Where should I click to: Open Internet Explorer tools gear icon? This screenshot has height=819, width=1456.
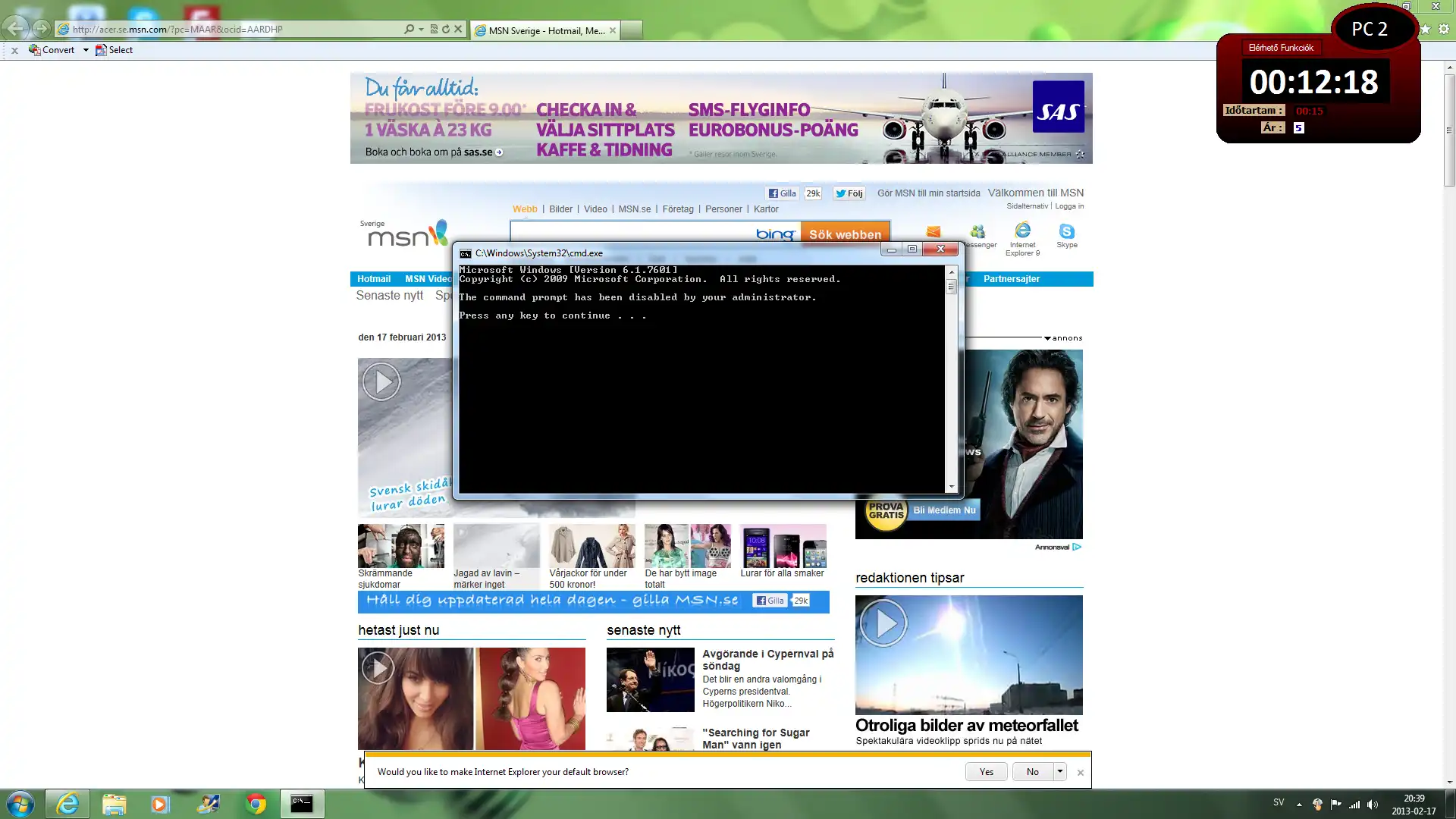coord(1444,29)
